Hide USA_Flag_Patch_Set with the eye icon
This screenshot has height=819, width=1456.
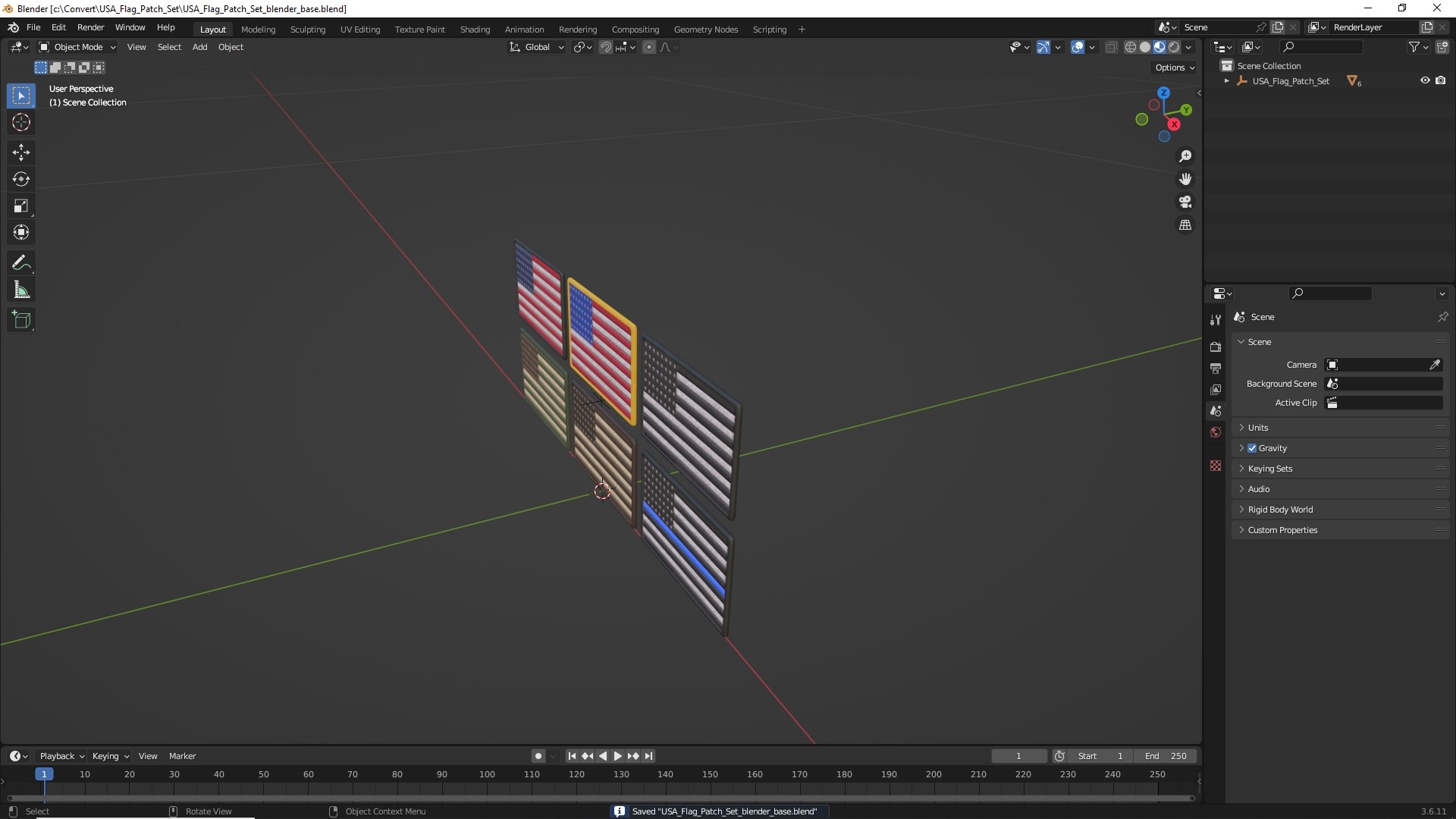click(1425, 80)
